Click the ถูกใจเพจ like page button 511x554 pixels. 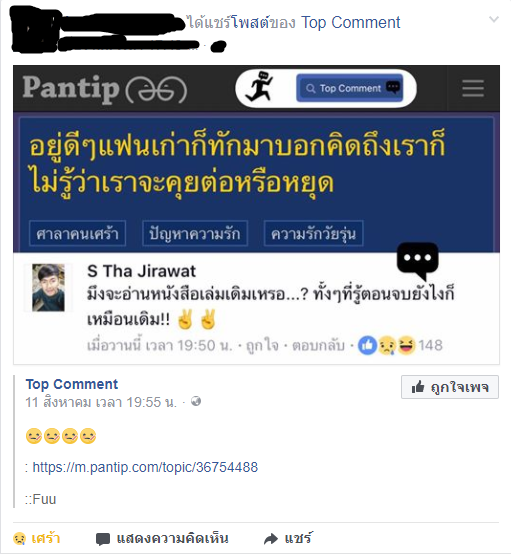(x=450, y=387)
